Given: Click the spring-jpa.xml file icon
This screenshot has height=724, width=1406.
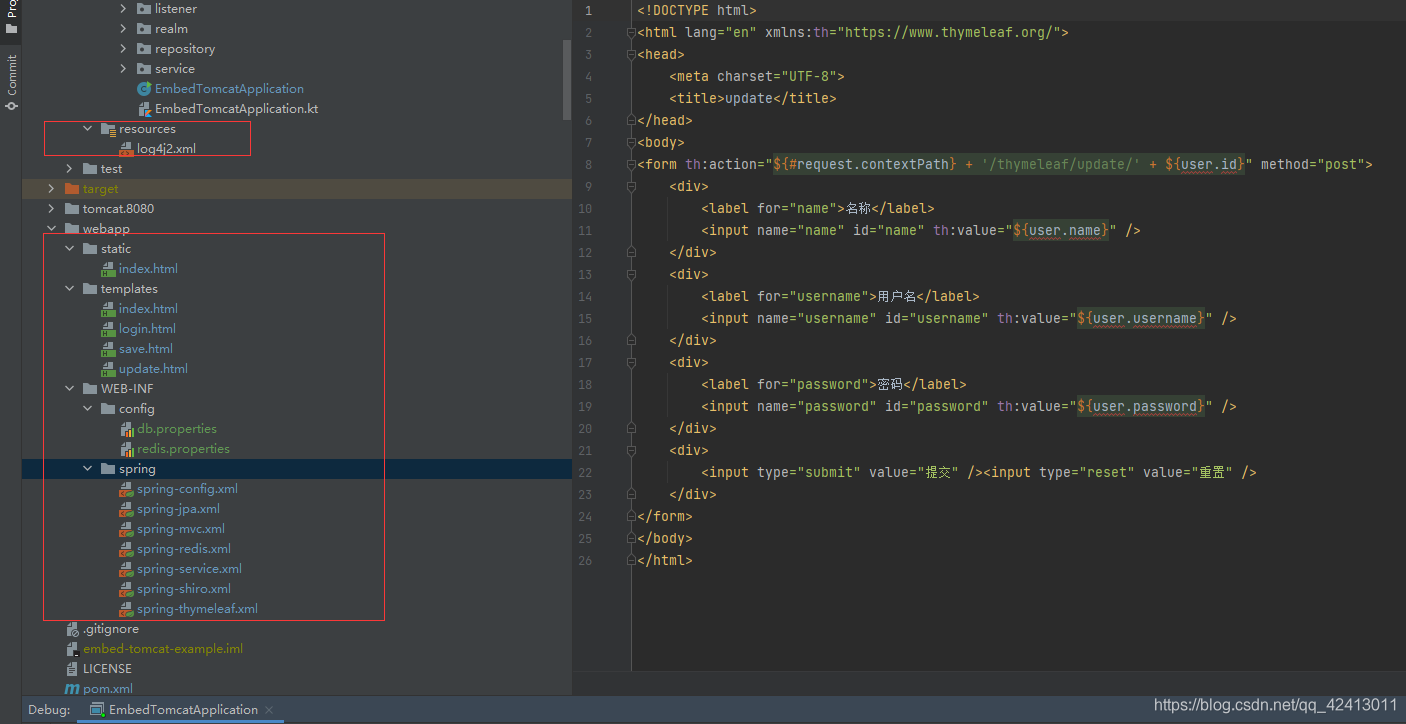Looking at the screenshot, I should (x=126, y=509).
